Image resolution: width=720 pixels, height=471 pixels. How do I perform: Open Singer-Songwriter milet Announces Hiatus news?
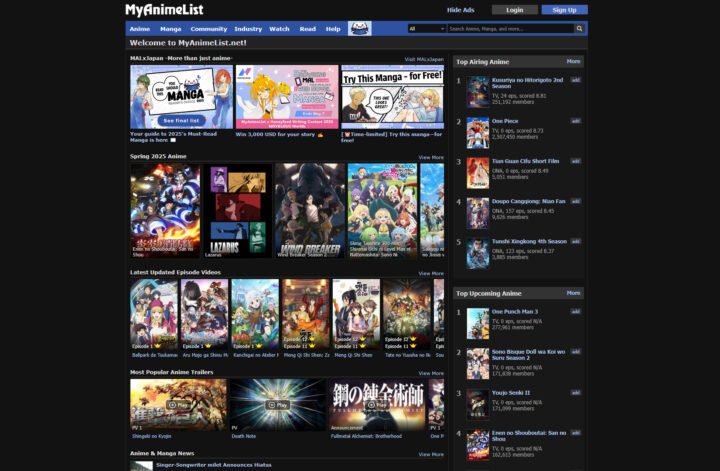tap(214, 465)
